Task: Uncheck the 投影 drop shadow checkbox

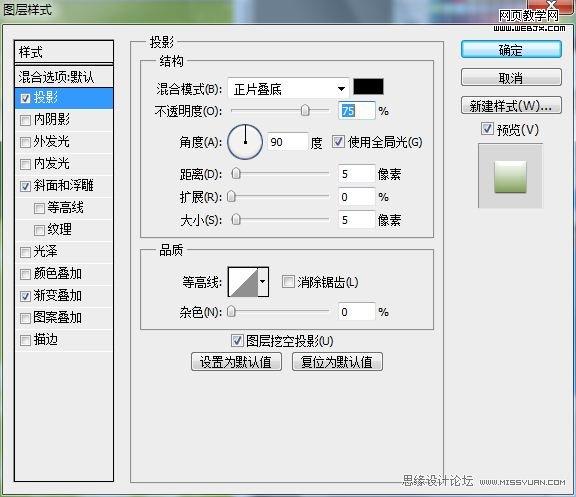Action: (25, 98)
